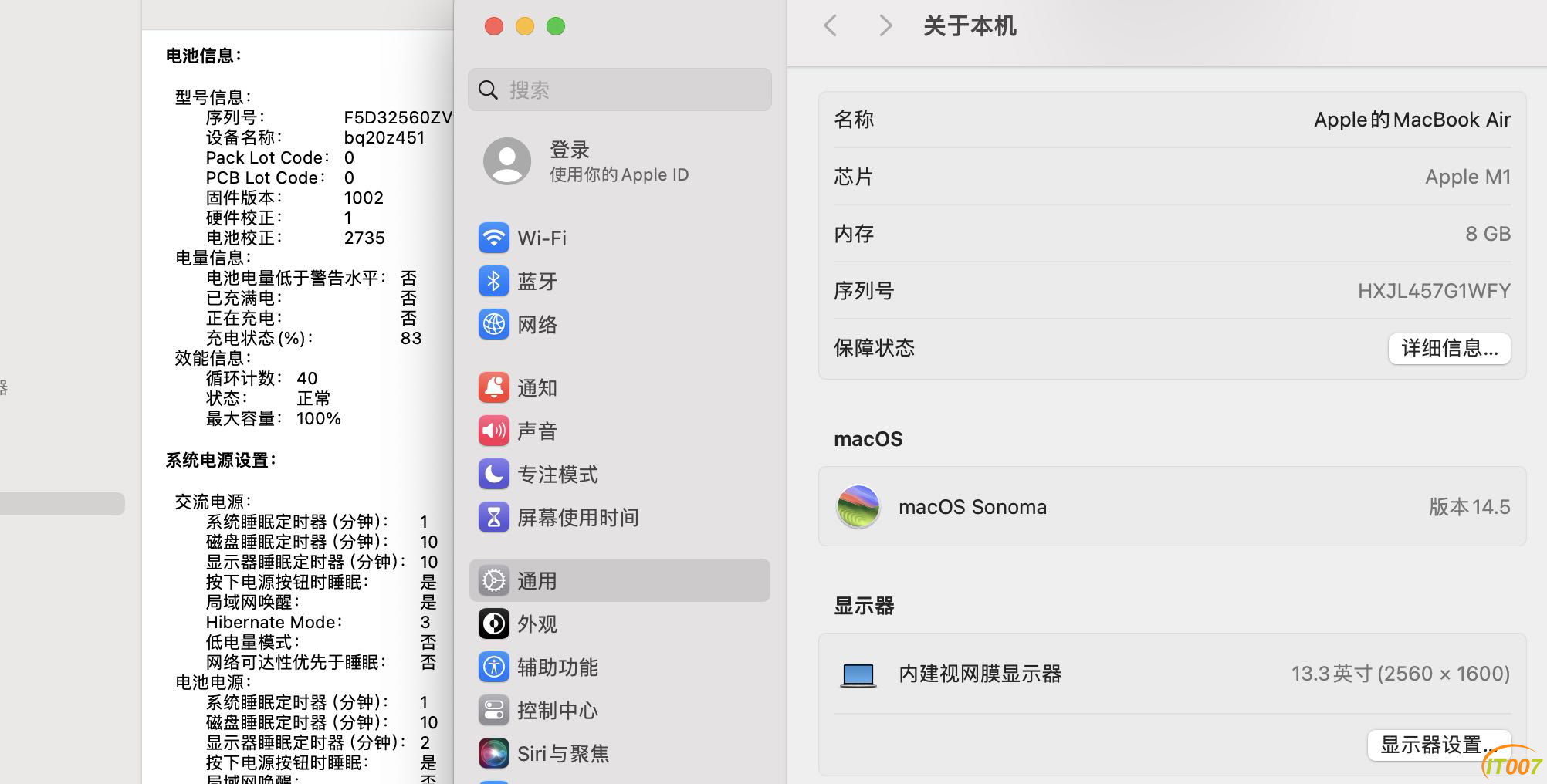Click 保障状态 label
1547x784 pixels.
pos(874,348)
